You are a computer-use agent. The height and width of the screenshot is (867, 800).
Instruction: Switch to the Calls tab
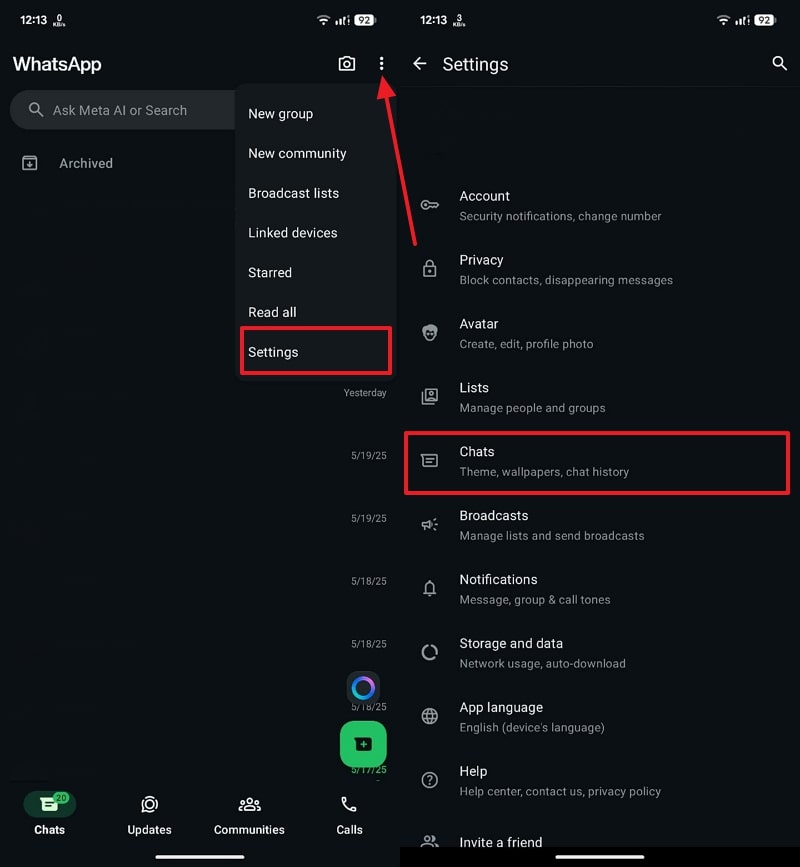349,815
